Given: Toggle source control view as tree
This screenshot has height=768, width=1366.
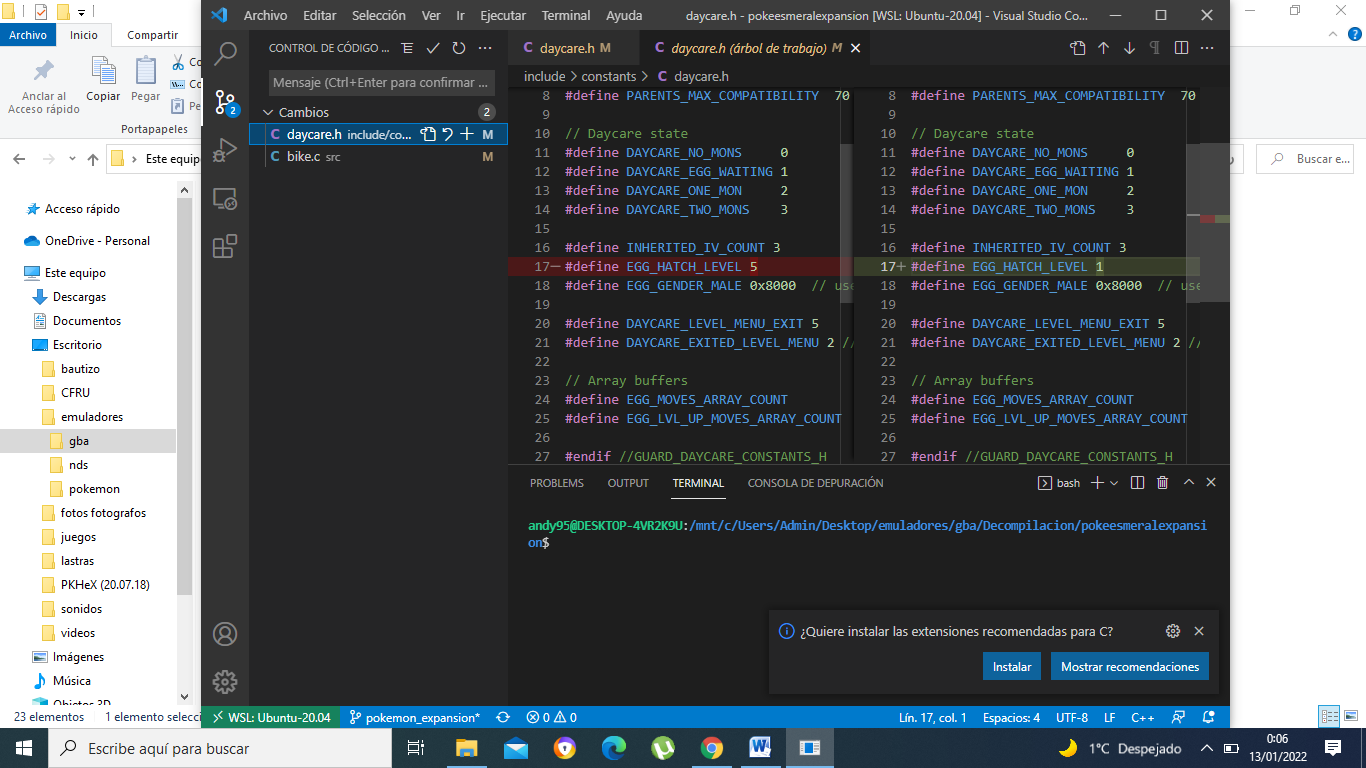Looking at the screenshot, I should point(407,48).
